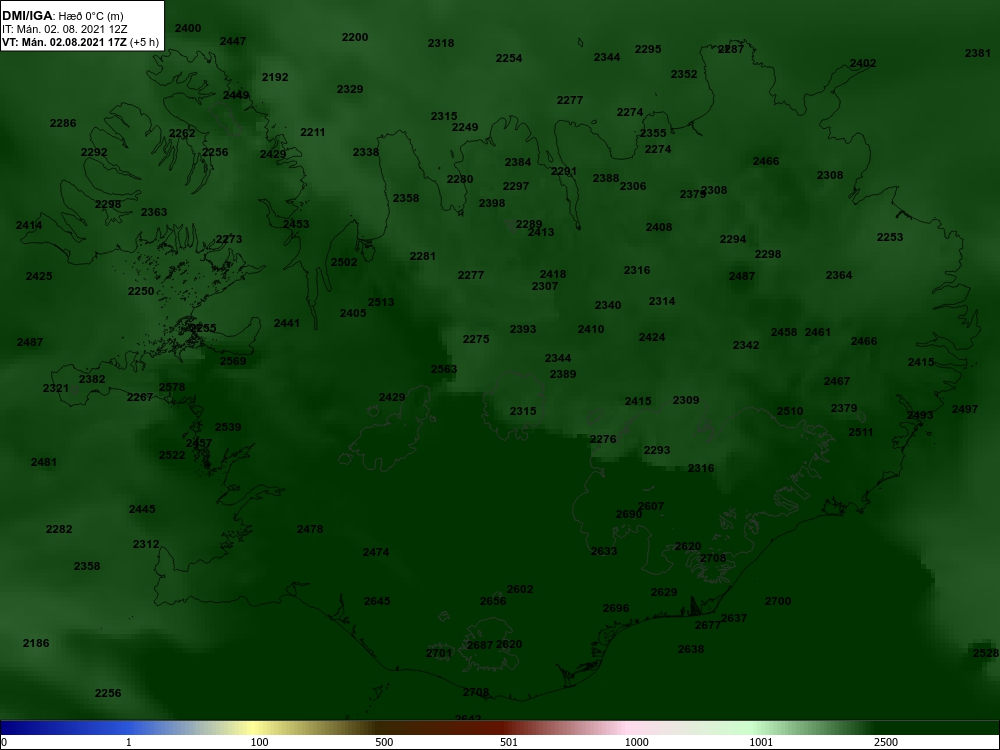Click the map value 2497
1000x750 pixels.
tap(965, 409)
